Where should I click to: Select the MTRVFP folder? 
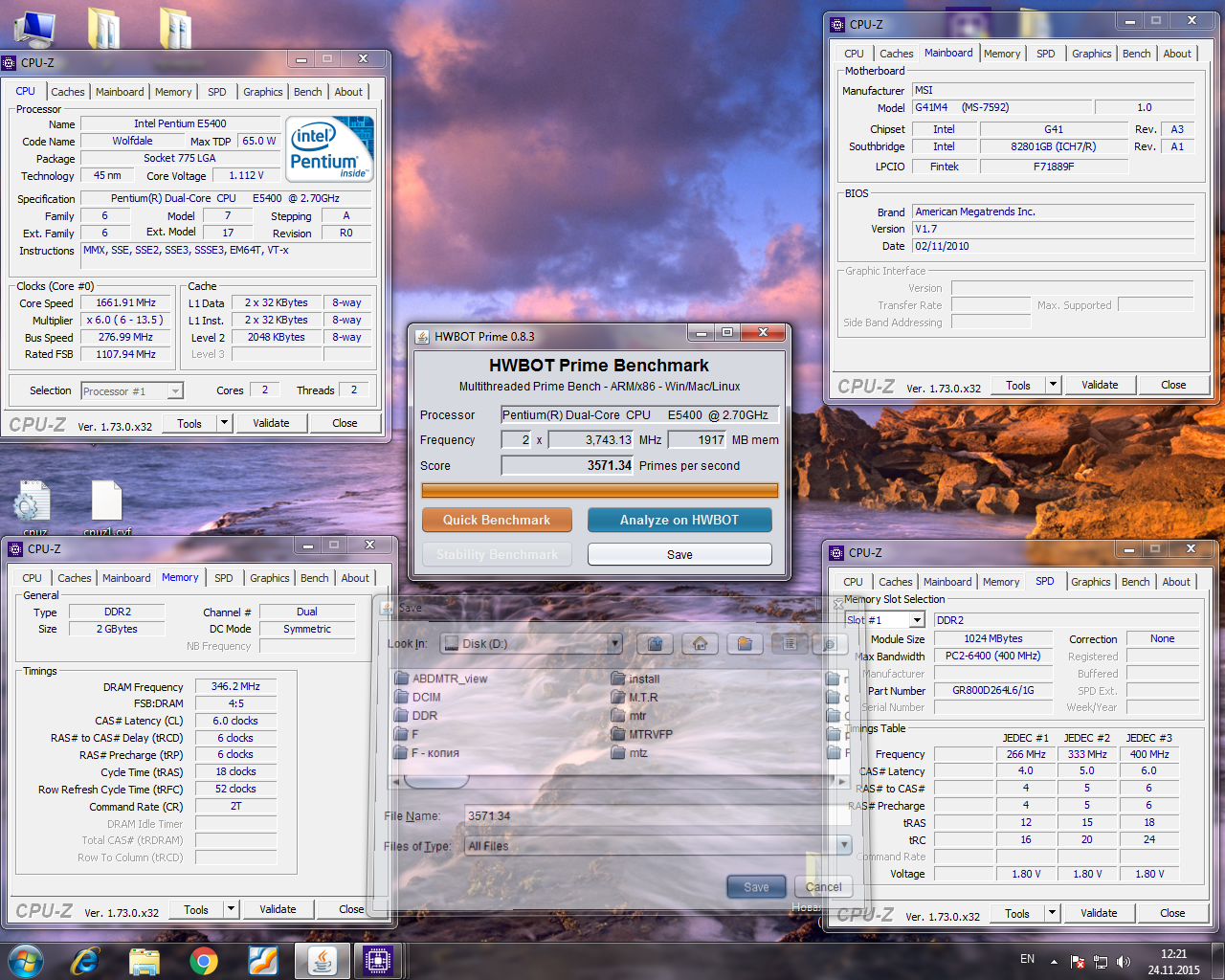pyautogui.click(x=642, y=734)
